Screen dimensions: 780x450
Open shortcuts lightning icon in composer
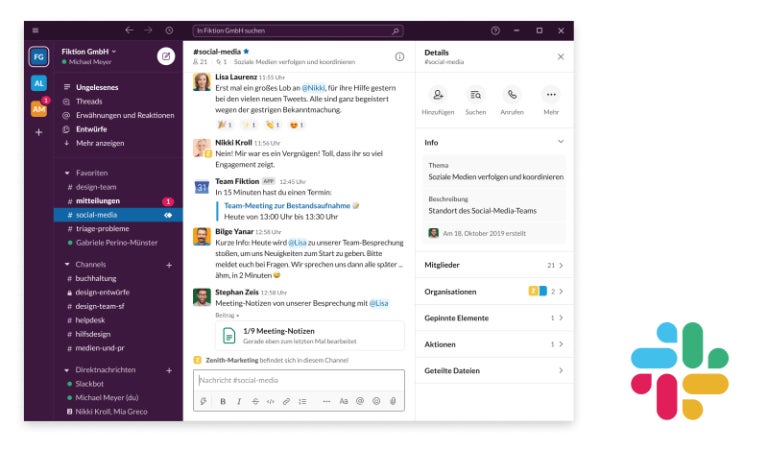[203, 401]
